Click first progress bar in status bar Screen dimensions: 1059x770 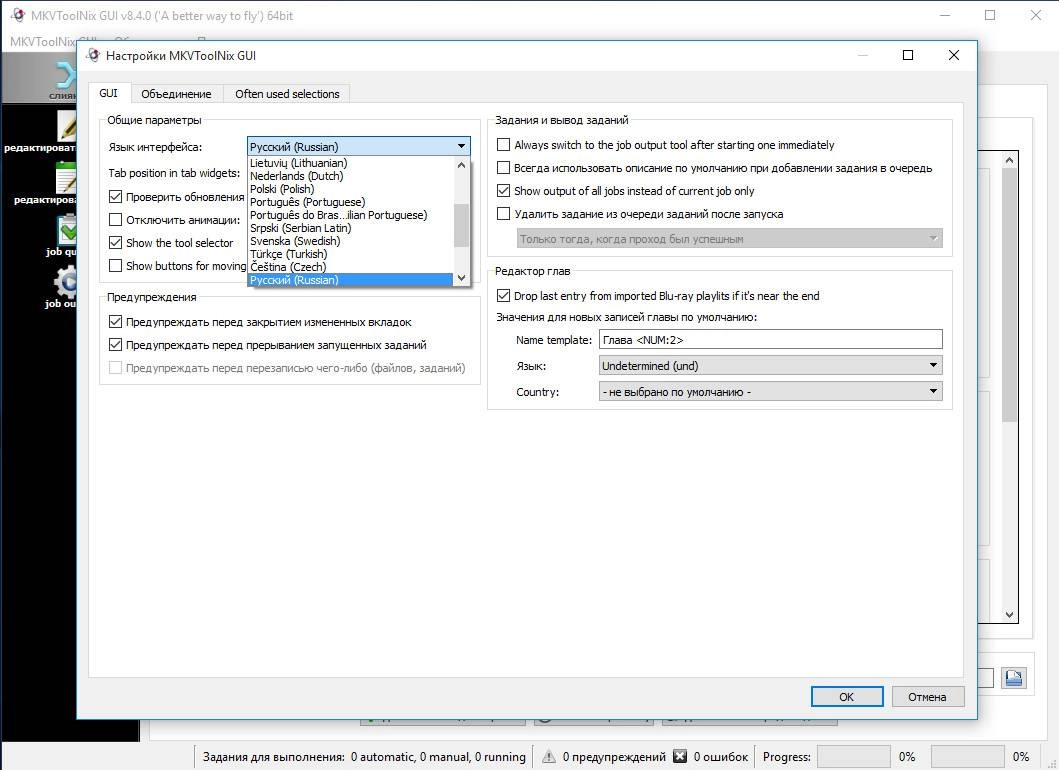coord(854,756)
